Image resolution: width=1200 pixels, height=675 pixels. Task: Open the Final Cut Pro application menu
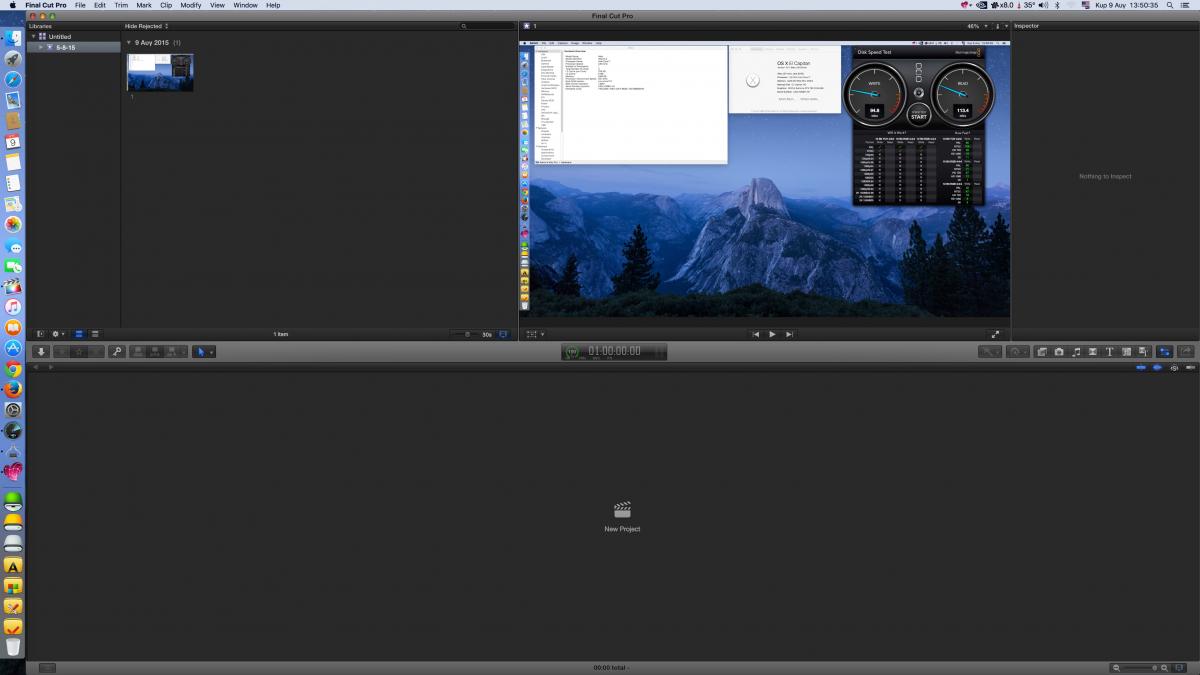(46, 5)
